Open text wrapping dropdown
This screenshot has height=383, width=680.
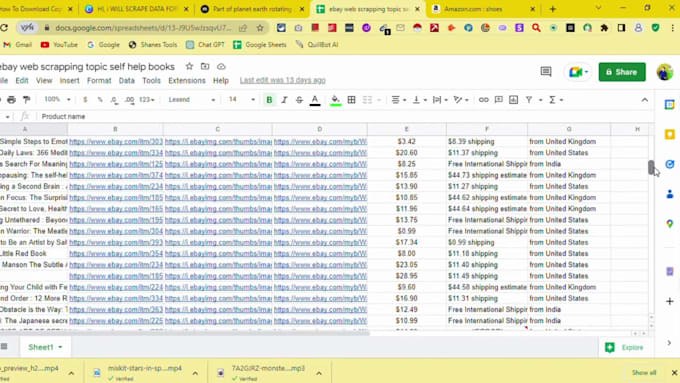(x=440, y=100)
